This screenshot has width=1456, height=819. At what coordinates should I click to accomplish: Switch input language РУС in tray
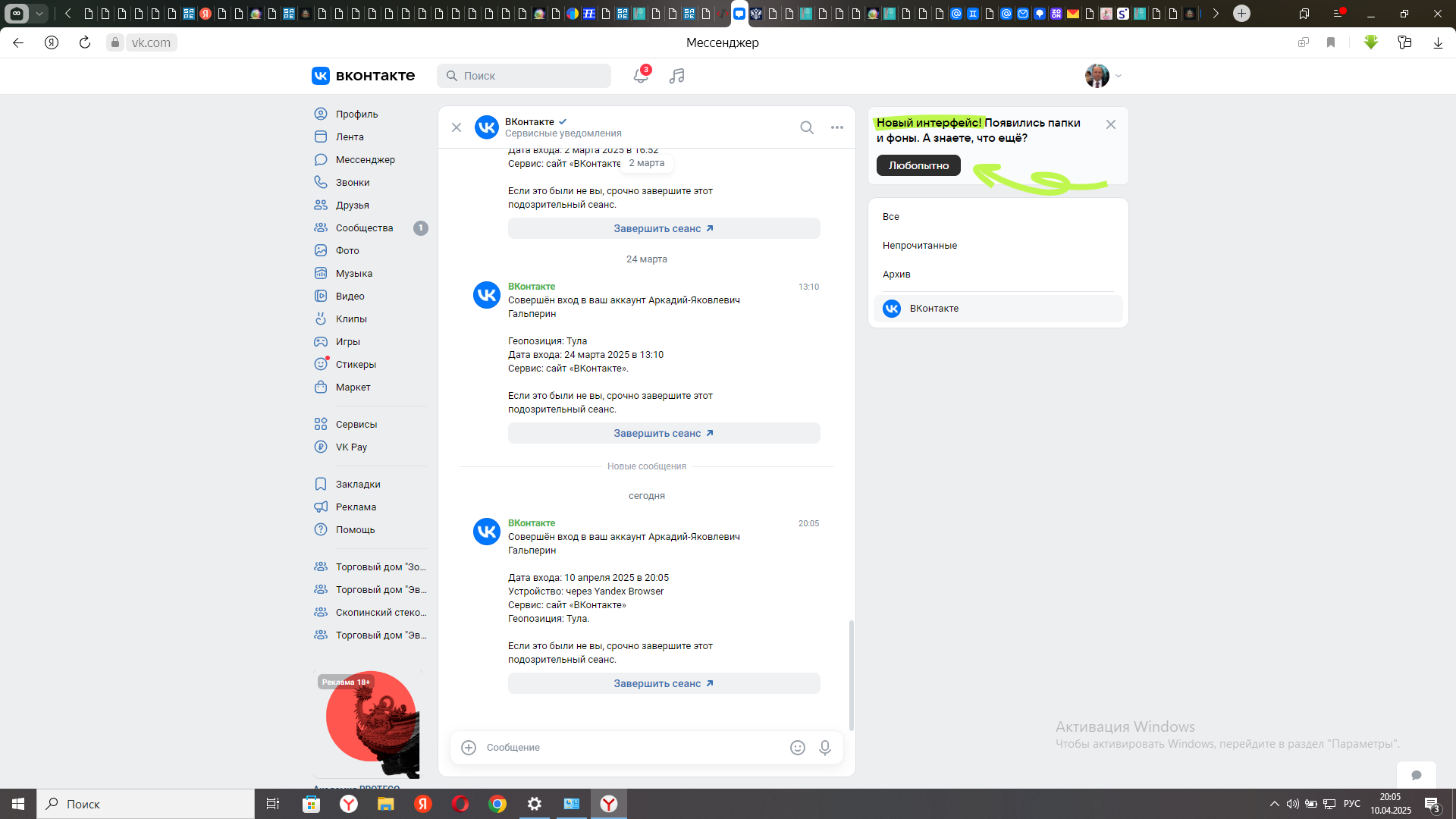1352,804
